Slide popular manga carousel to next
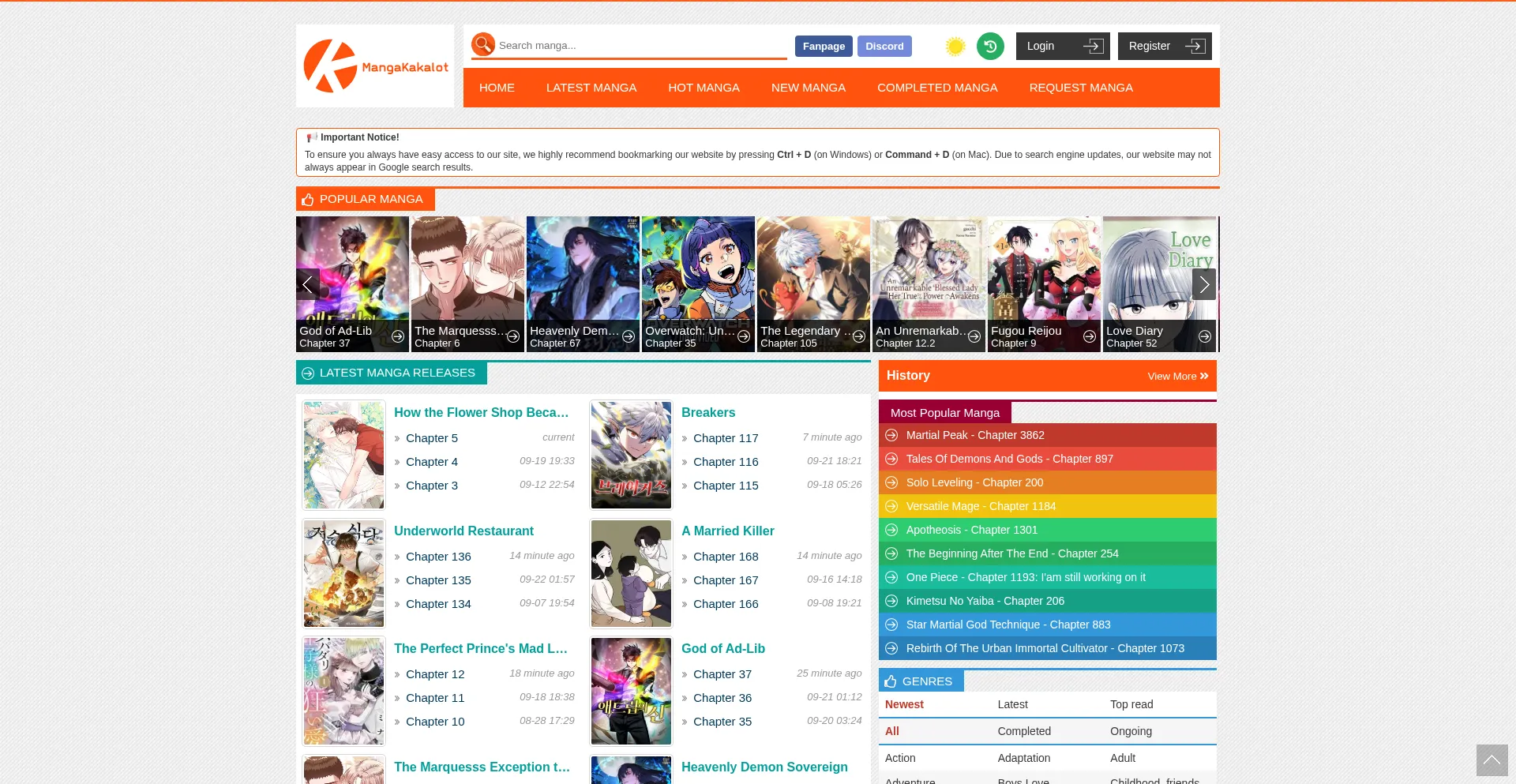 click(1204, 284)
